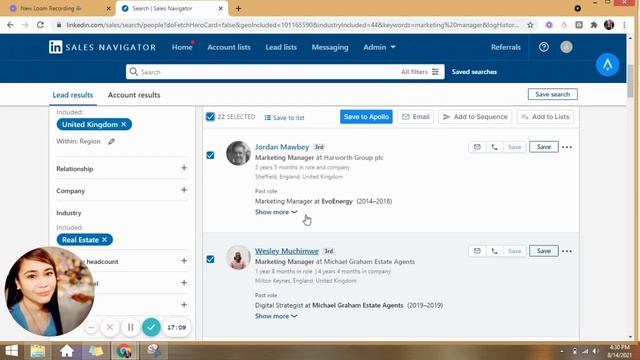Click the phone icon for Jordan Mawbey
The width and height of the screenshot is (640, 360).
(x=494, y=147)
